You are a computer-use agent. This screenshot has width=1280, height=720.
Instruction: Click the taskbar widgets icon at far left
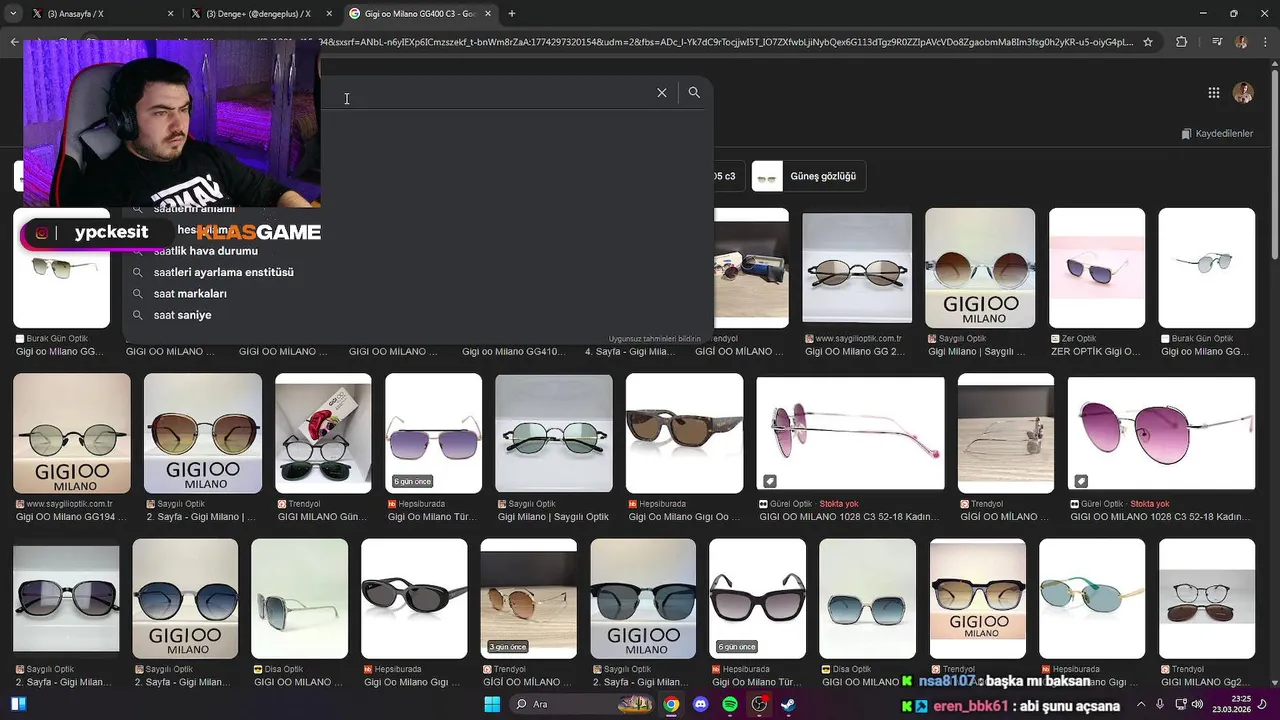tap(18, 704)
